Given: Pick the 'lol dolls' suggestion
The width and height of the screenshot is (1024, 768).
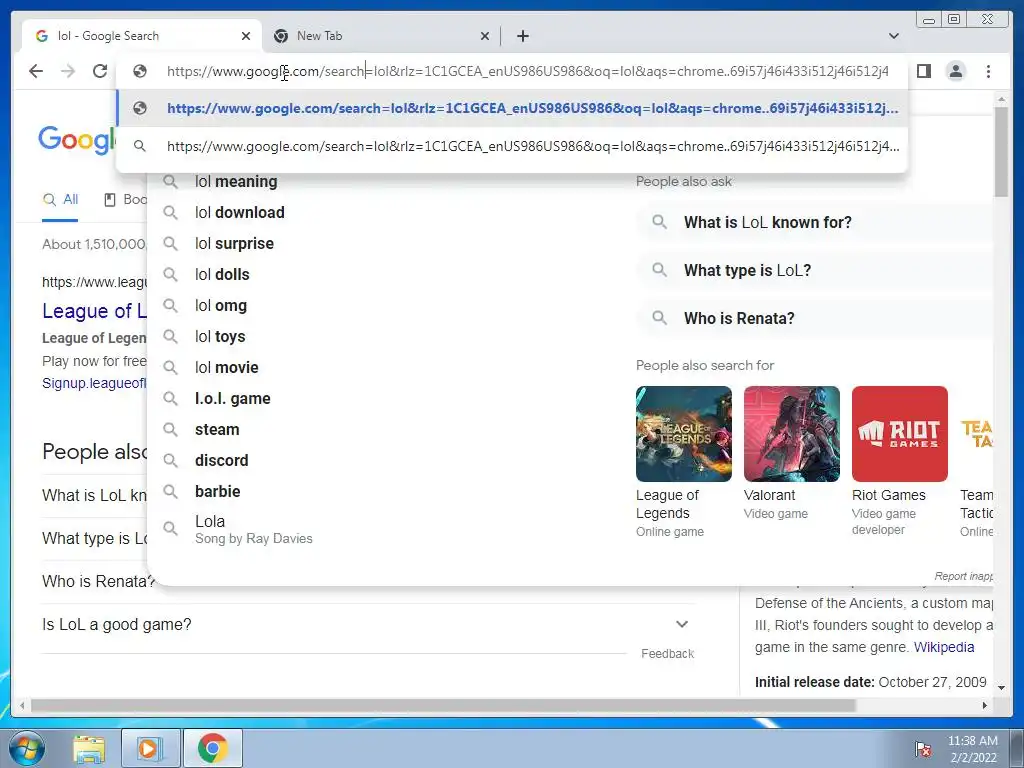Looking at the screenshot, I should [x=222, y=274].
